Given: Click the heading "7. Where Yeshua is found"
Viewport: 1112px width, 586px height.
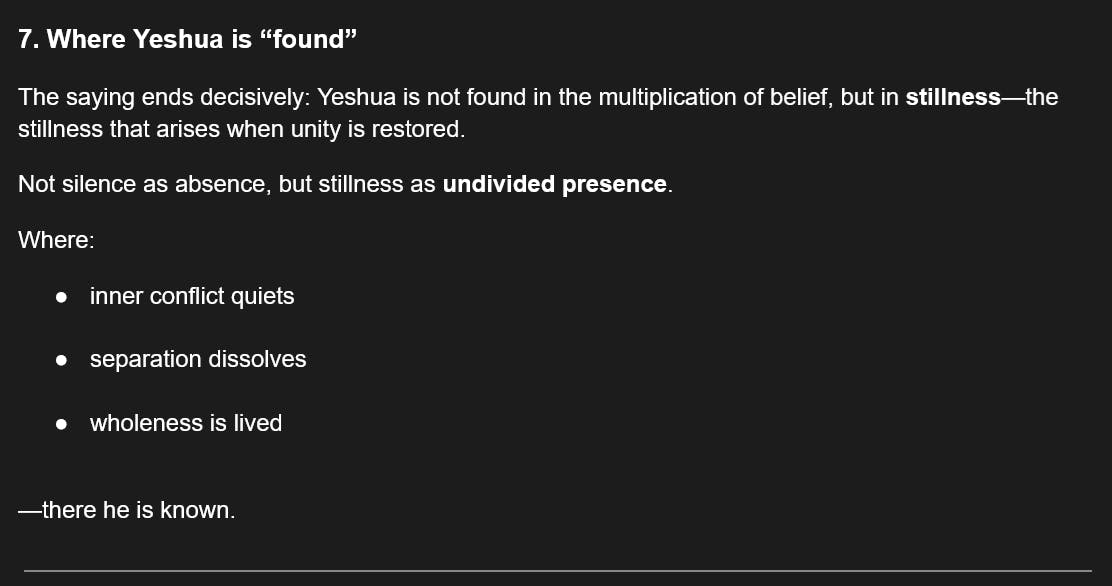Looking at the screenshot, I should point(188,39).
